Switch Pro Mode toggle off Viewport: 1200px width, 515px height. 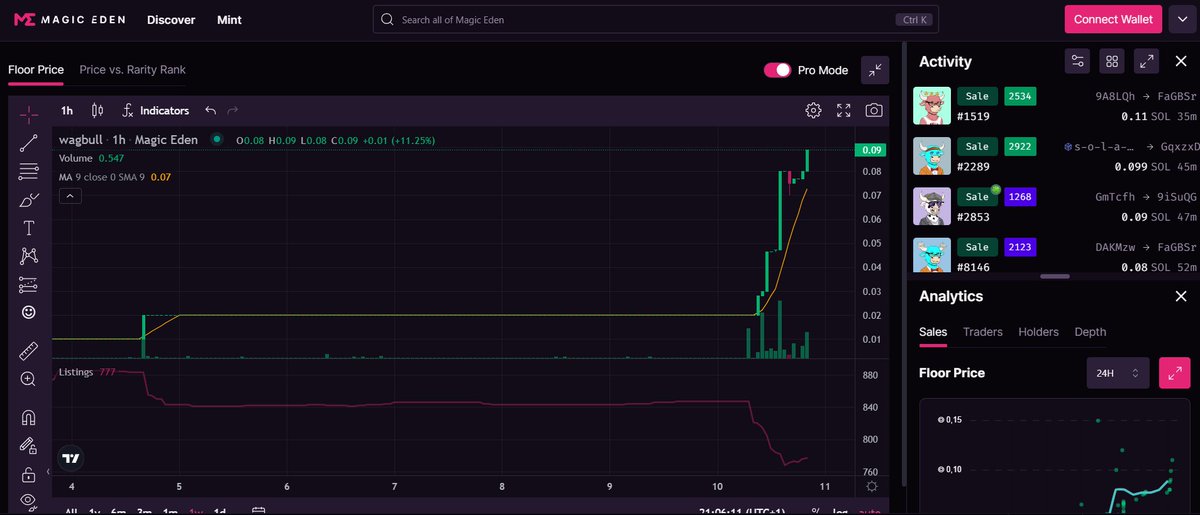click(777, 70)
